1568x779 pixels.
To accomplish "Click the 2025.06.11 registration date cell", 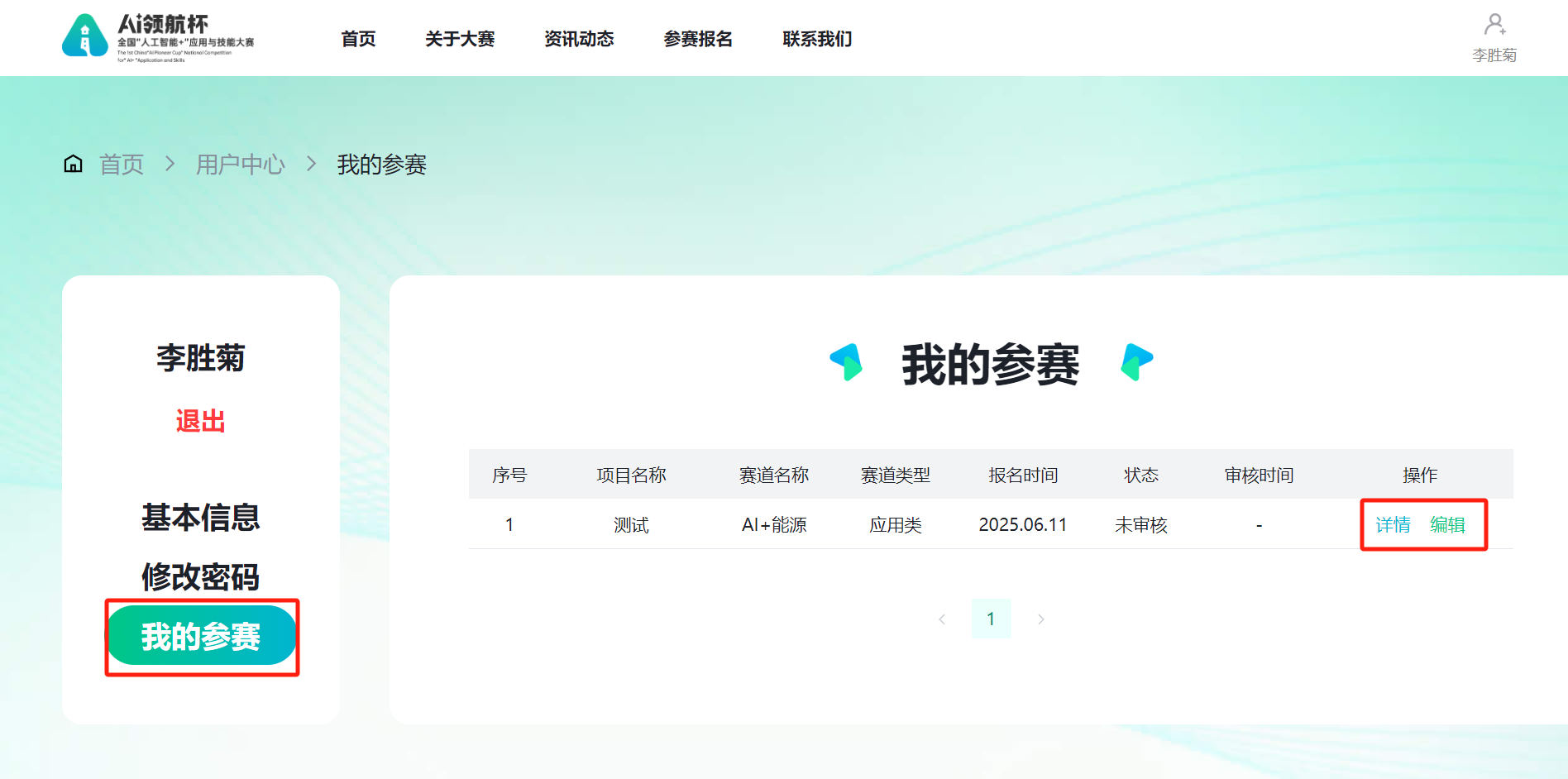I will click(x=1023, y=525).
